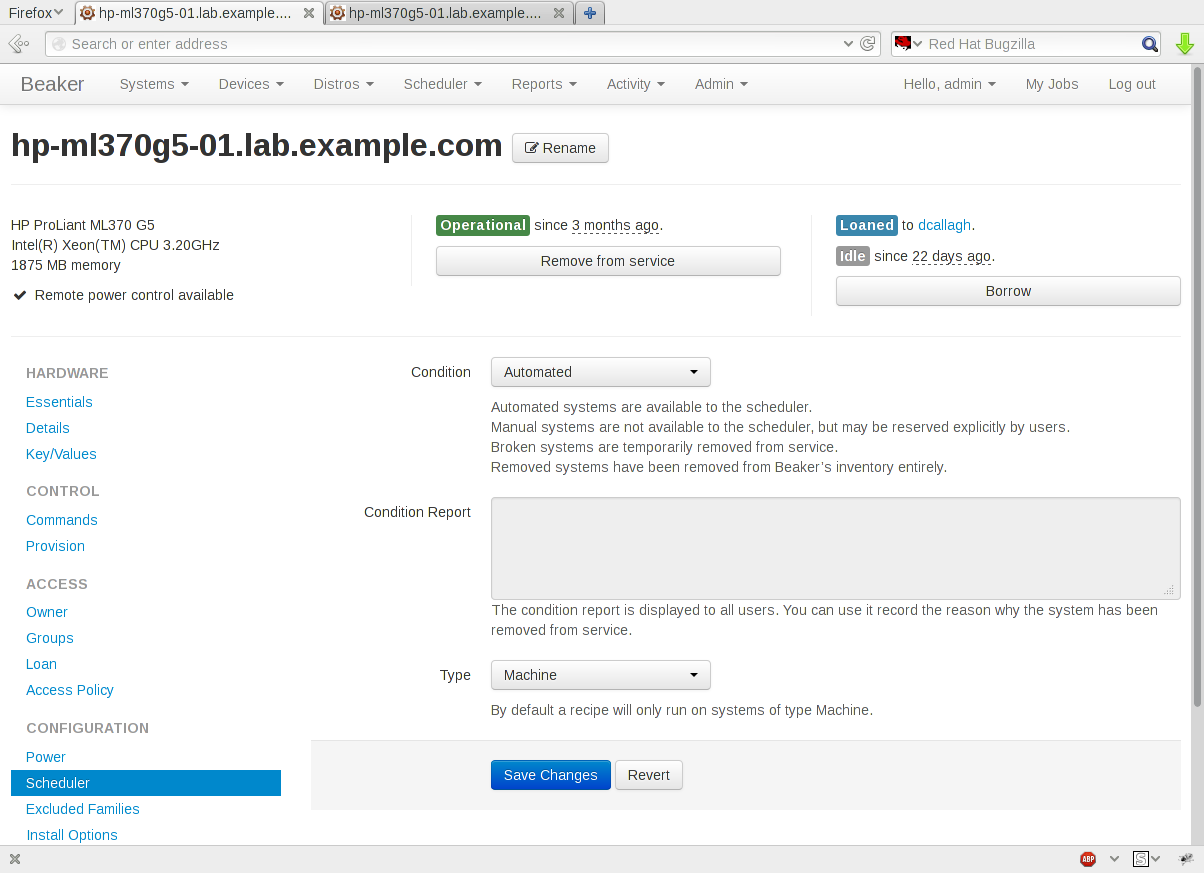Click into the Condition Report text area
This screenshot has width=1204, height=873.
point(836,549)
